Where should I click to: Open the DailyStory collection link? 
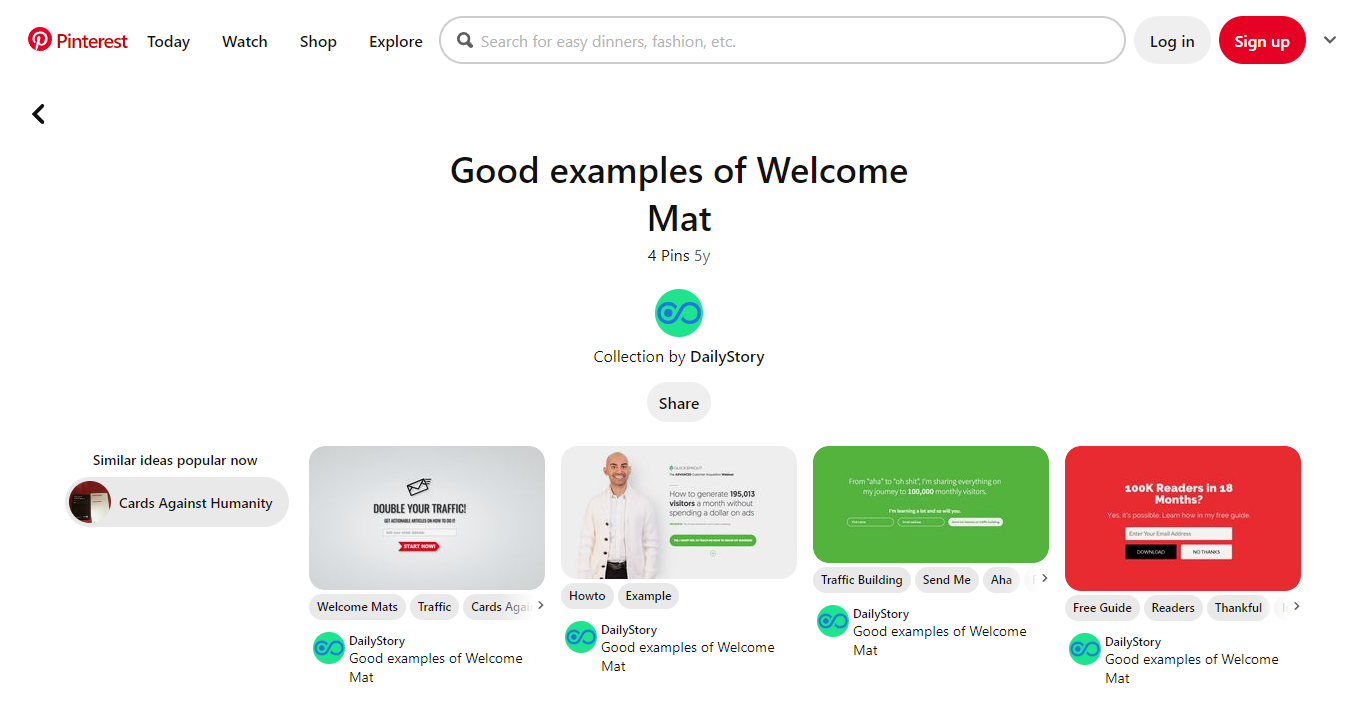click(727, 356)
